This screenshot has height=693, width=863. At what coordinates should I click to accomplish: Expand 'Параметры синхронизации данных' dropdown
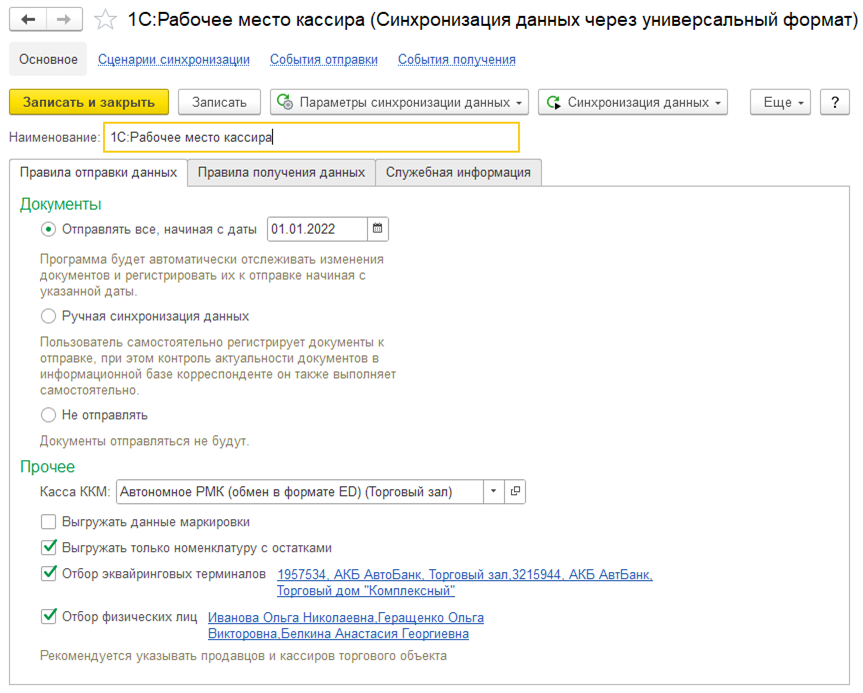tap(401, 102)
